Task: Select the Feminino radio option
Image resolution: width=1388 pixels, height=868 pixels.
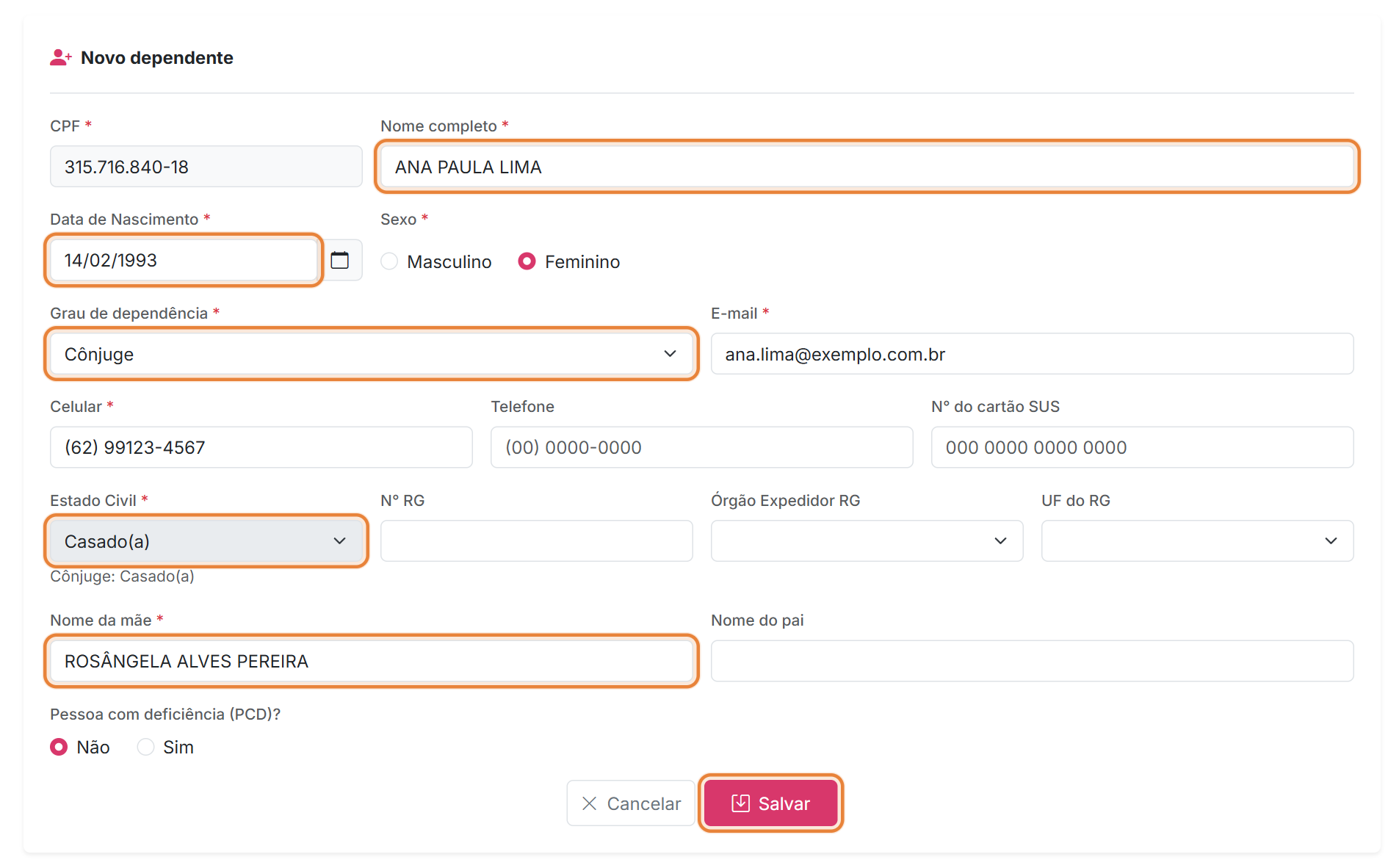Action: (527, 261)
